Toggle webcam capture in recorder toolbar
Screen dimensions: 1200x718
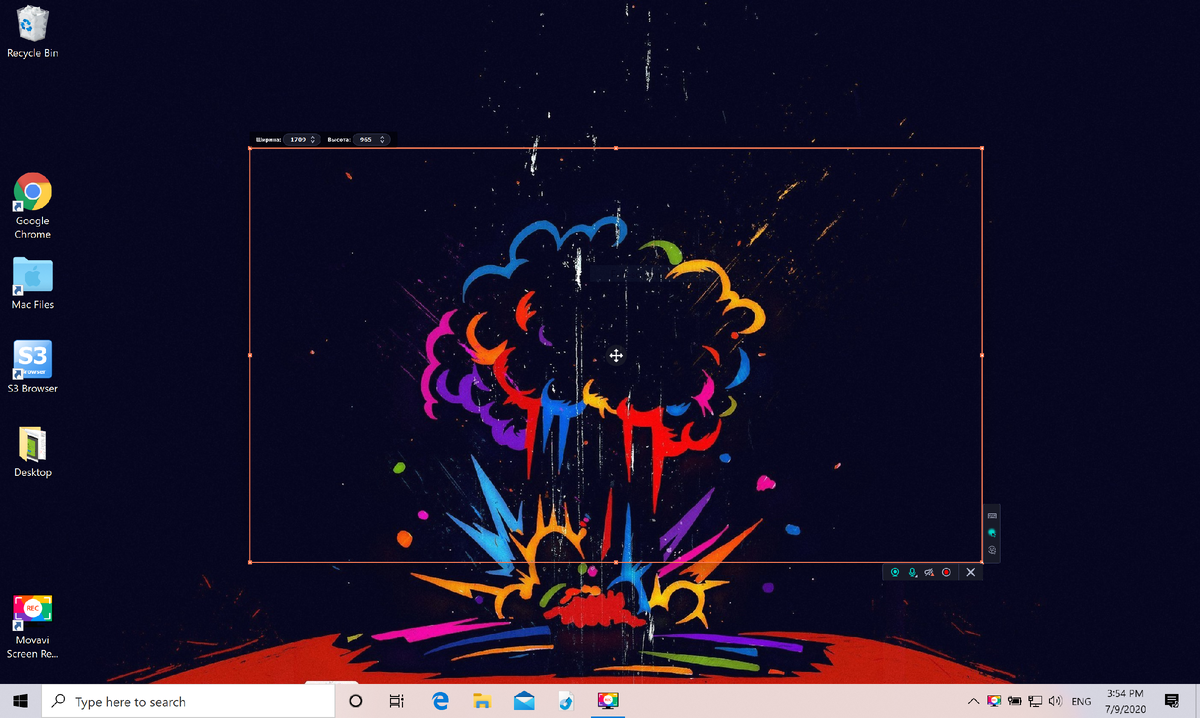[895, 572]
